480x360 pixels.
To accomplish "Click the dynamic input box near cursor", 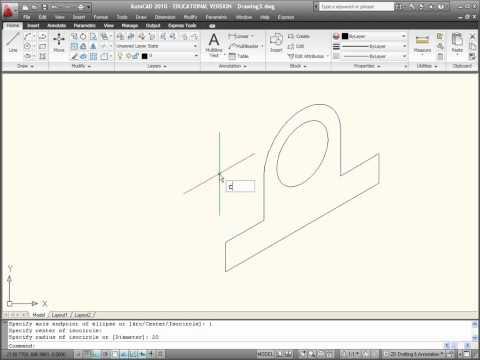I will 240,186.
